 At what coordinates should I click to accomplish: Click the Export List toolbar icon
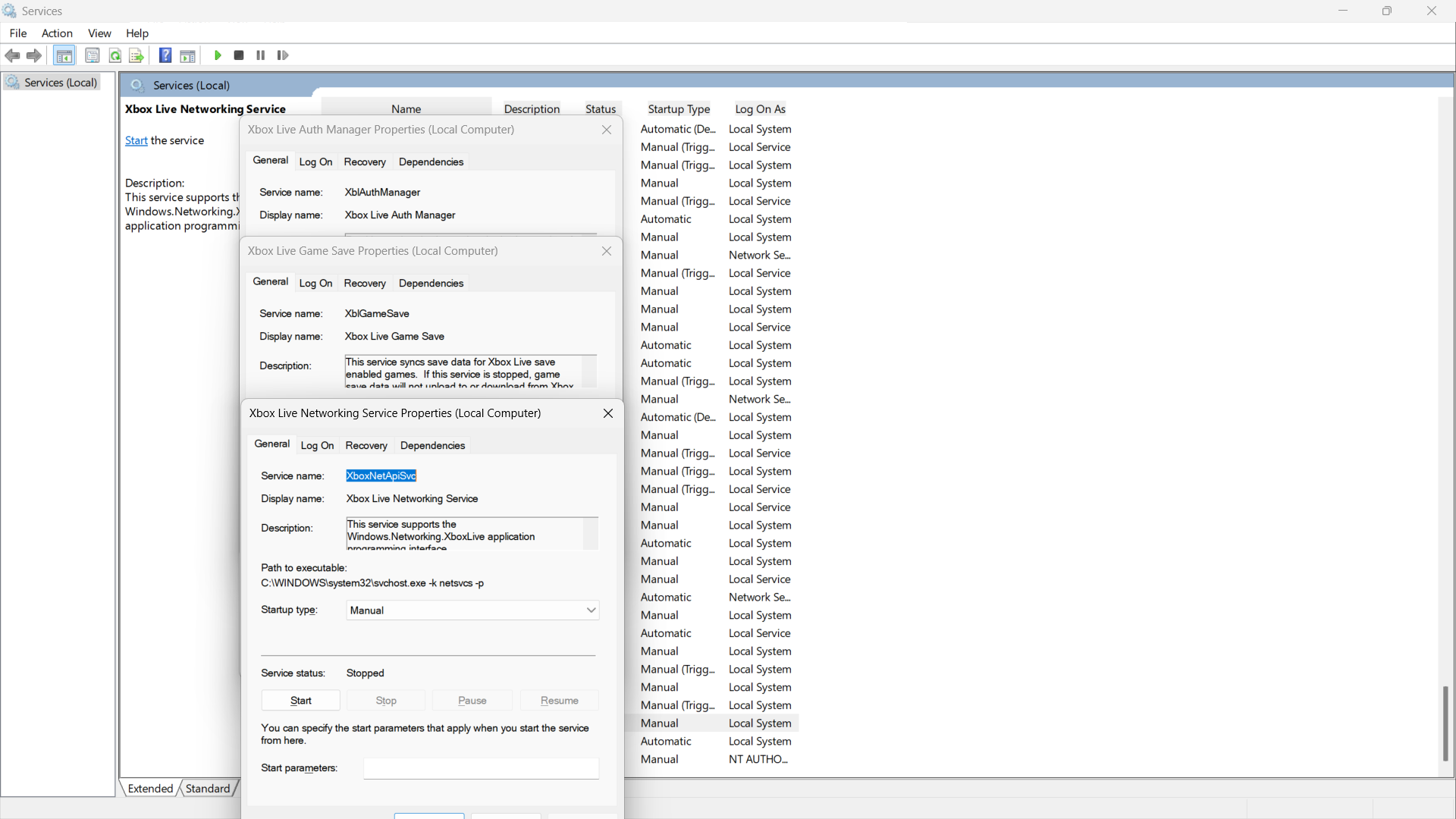(136, 55)
